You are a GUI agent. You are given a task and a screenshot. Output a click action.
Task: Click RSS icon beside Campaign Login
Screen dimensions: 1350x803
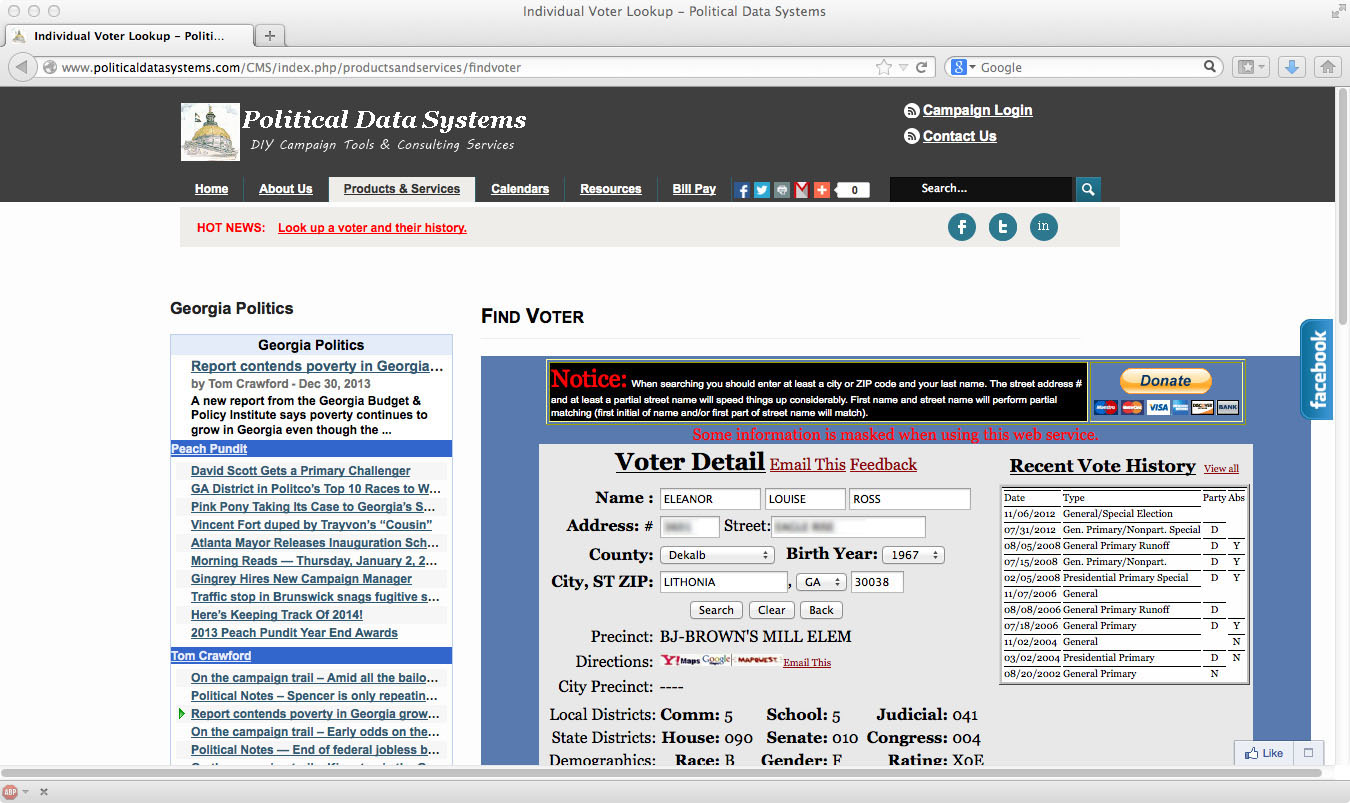(911, 111)
